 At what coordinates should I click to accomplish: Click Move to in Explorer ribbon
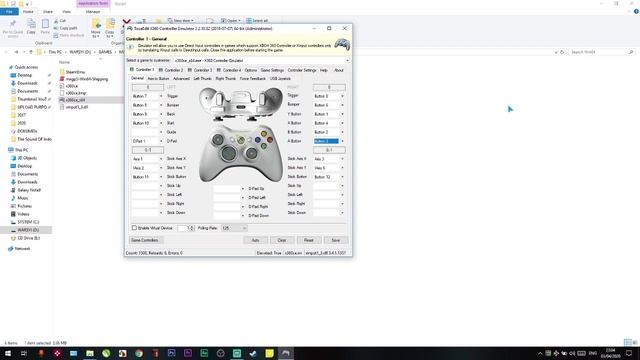(96, 28)
